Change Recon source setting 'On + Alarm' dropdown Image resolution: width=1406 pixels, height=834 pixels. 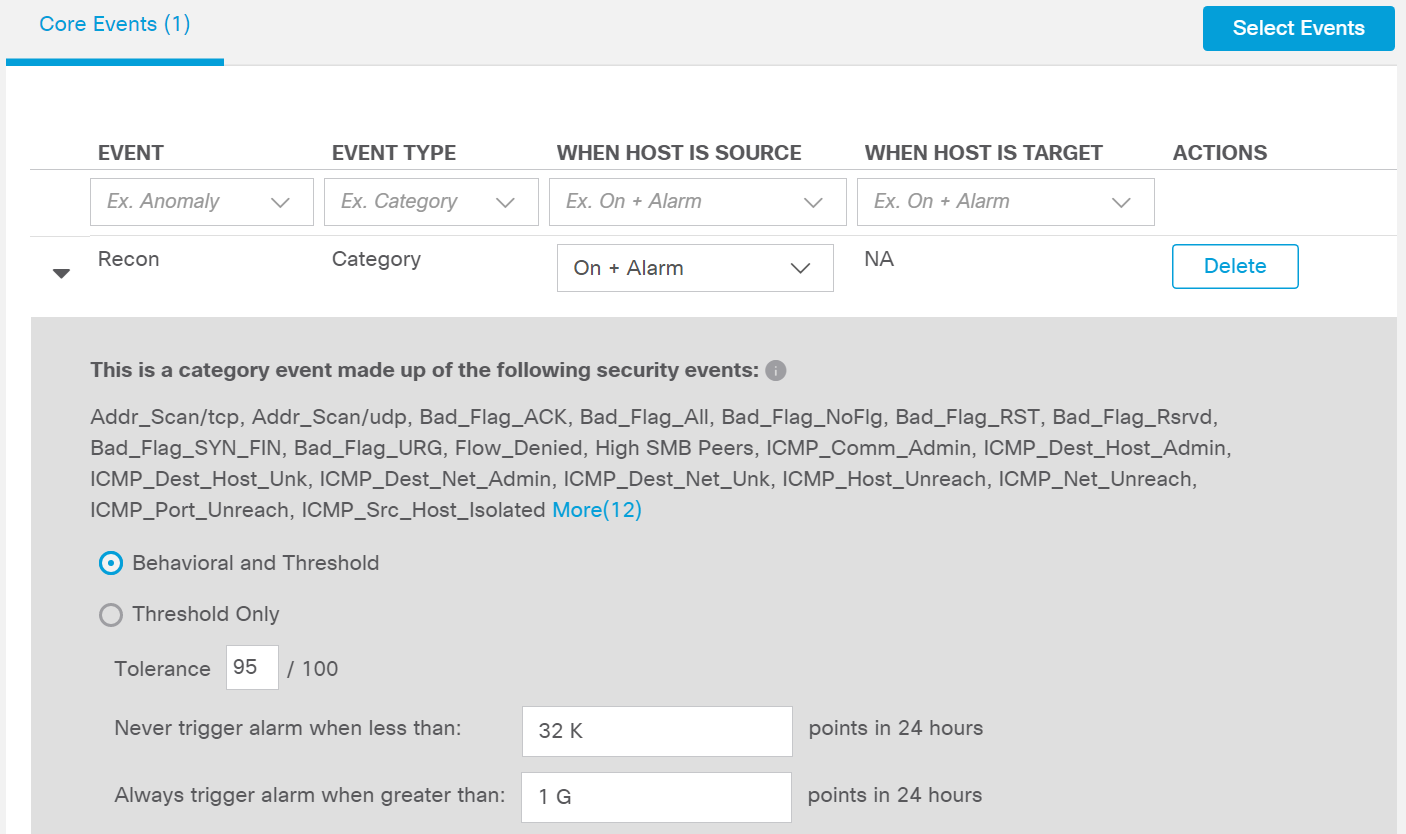pos(695,268)
